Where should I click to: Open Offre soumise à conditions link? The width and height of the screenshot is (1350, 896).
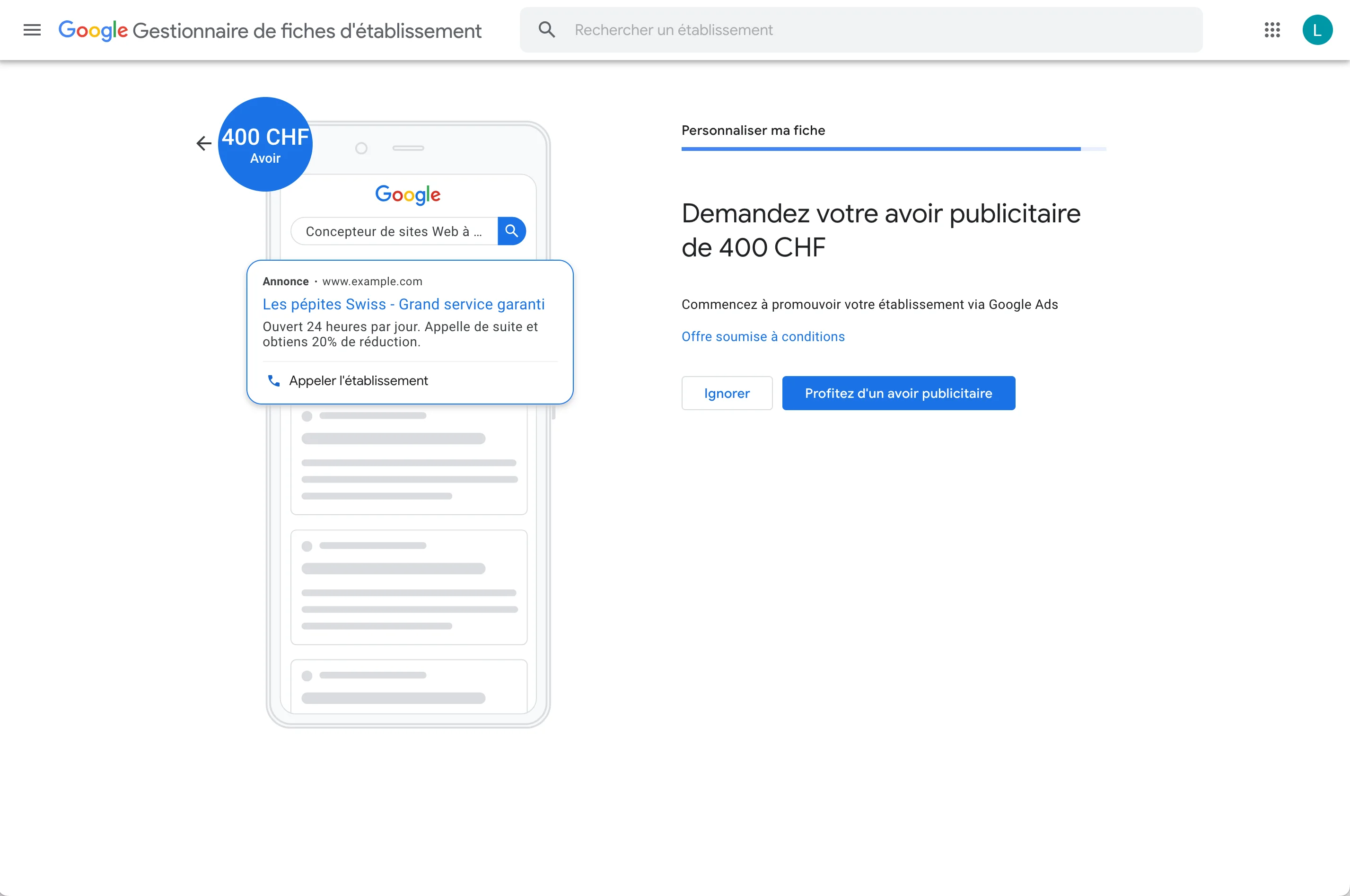tap(763, 336)
